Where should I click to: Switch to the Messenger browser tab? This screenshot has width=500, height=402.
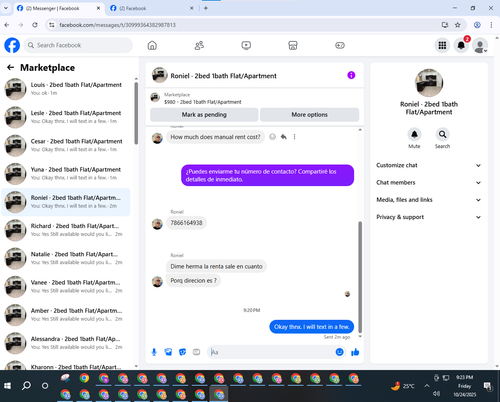[x=59, y=8]
